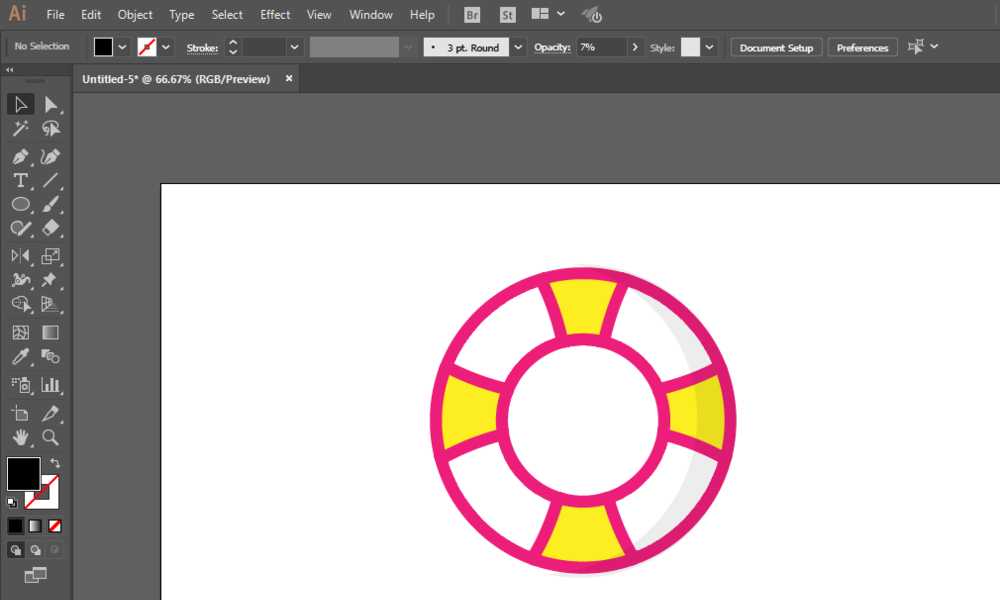Open the Preferences button

pos(862,48)
